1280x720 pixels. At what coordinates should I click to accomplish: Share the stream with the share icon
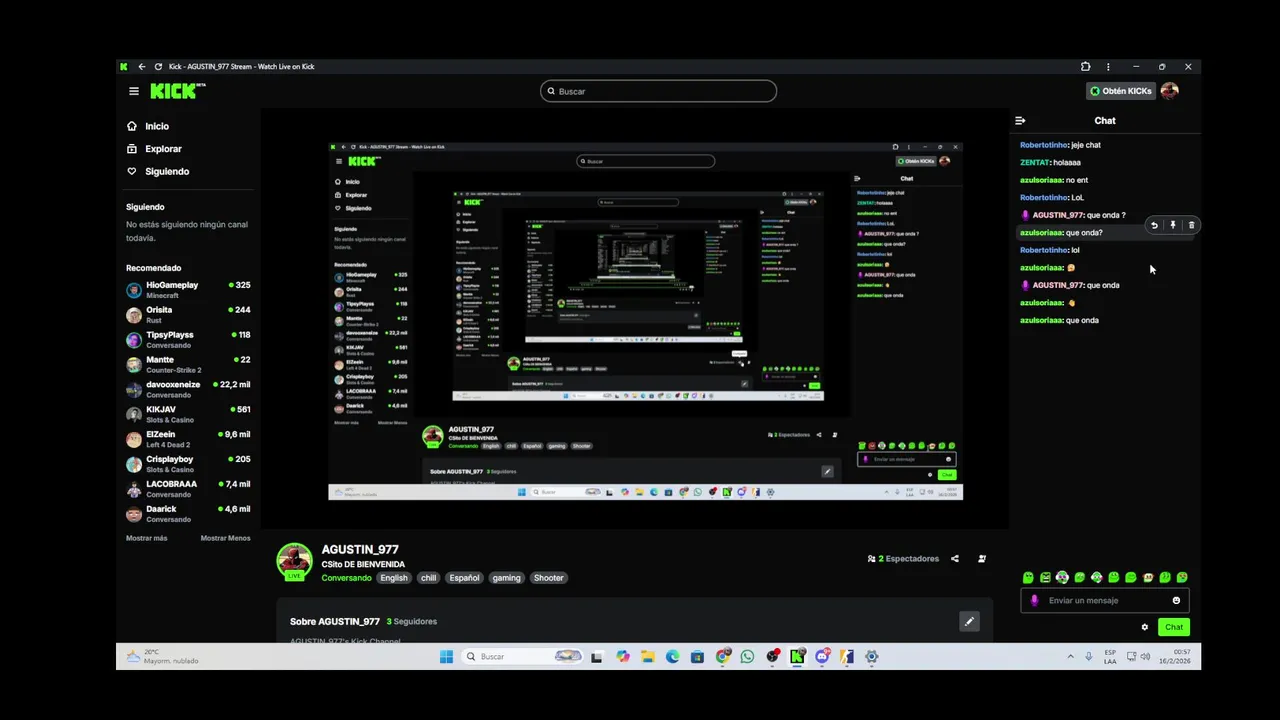click(955, 559)
